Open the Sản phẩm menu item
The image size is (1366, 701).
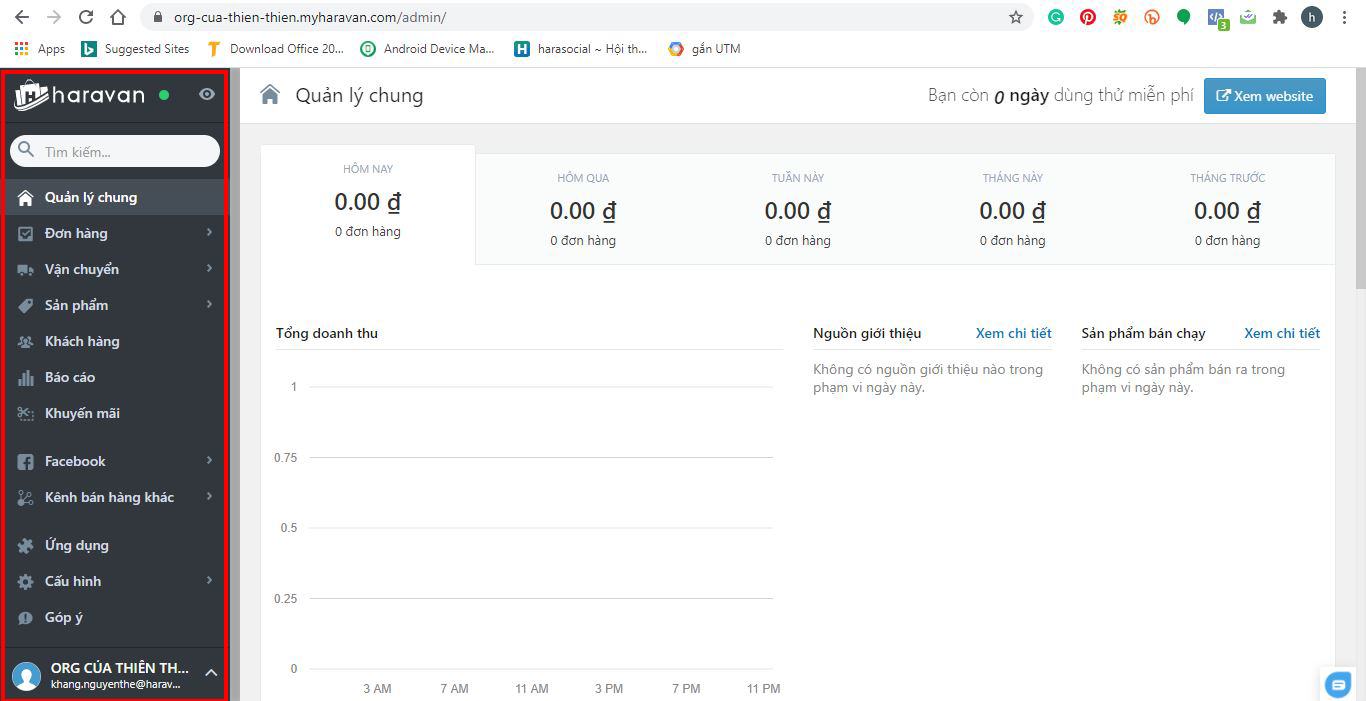point(114,305)
